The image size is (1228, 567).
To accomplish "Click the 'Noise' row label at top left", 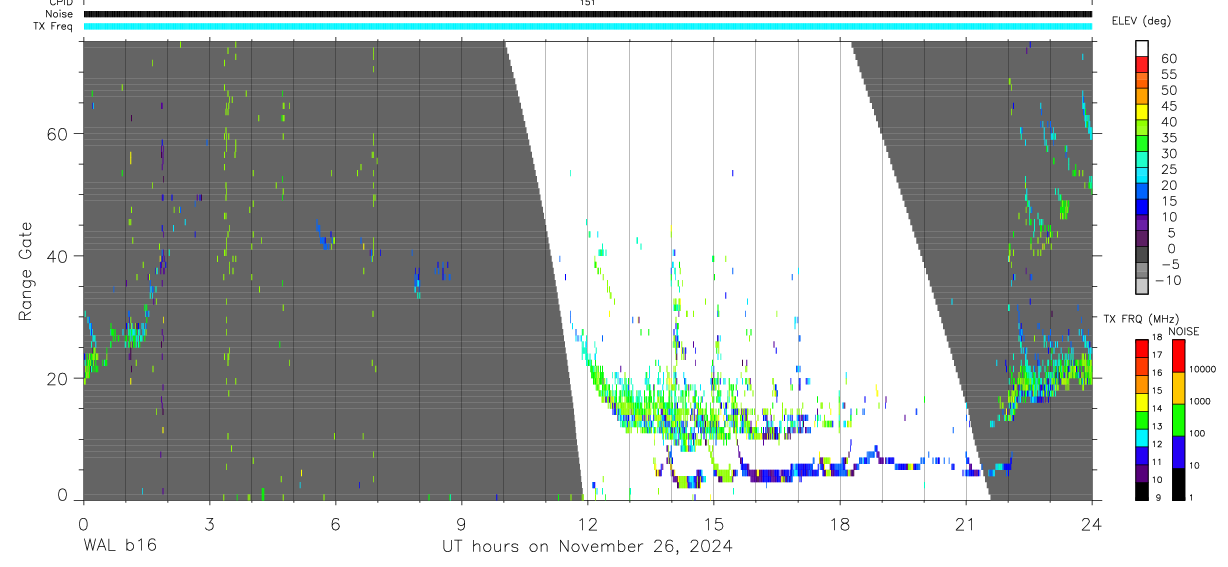I will [x=60, y=14].
